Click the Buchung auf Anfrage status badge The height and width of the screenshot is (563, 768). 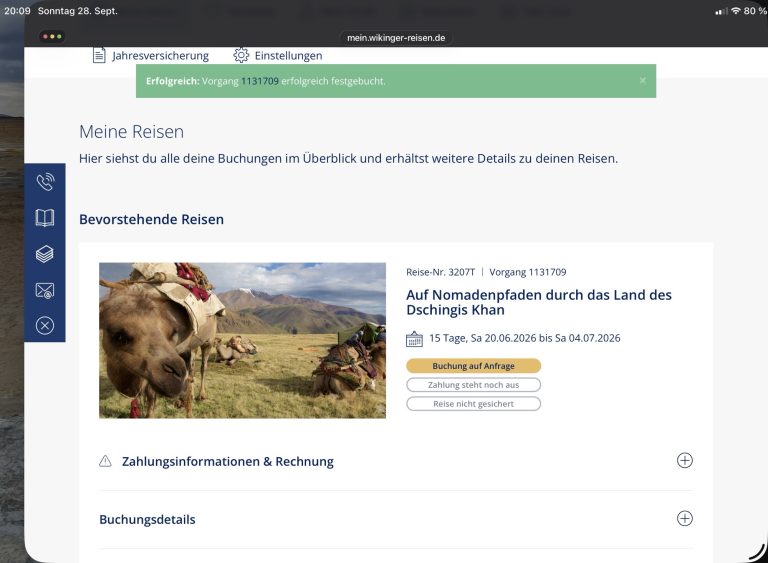coord(473,366)
